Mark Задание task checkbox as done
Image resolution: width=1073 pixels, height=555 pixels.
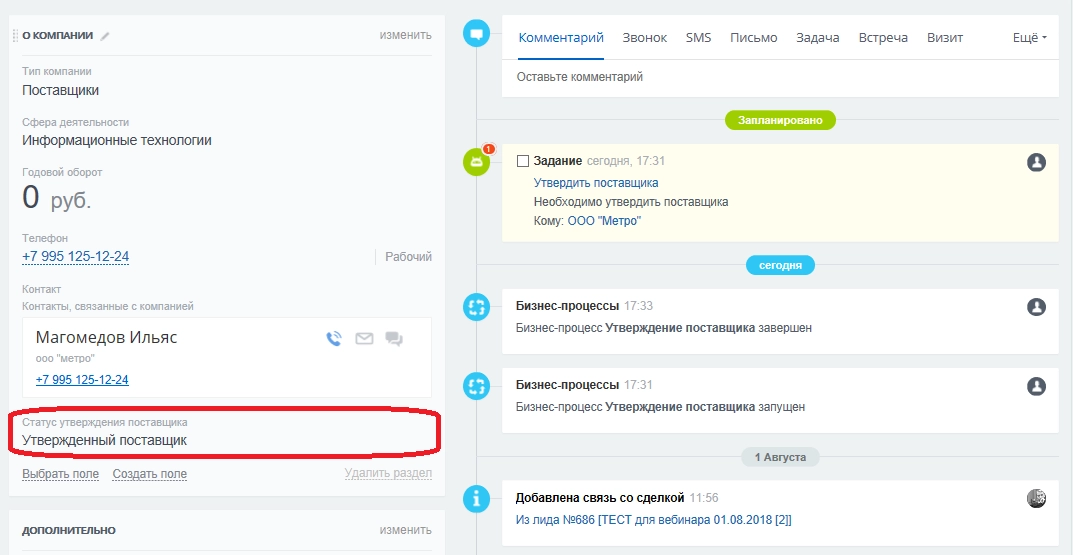[523, 162]
